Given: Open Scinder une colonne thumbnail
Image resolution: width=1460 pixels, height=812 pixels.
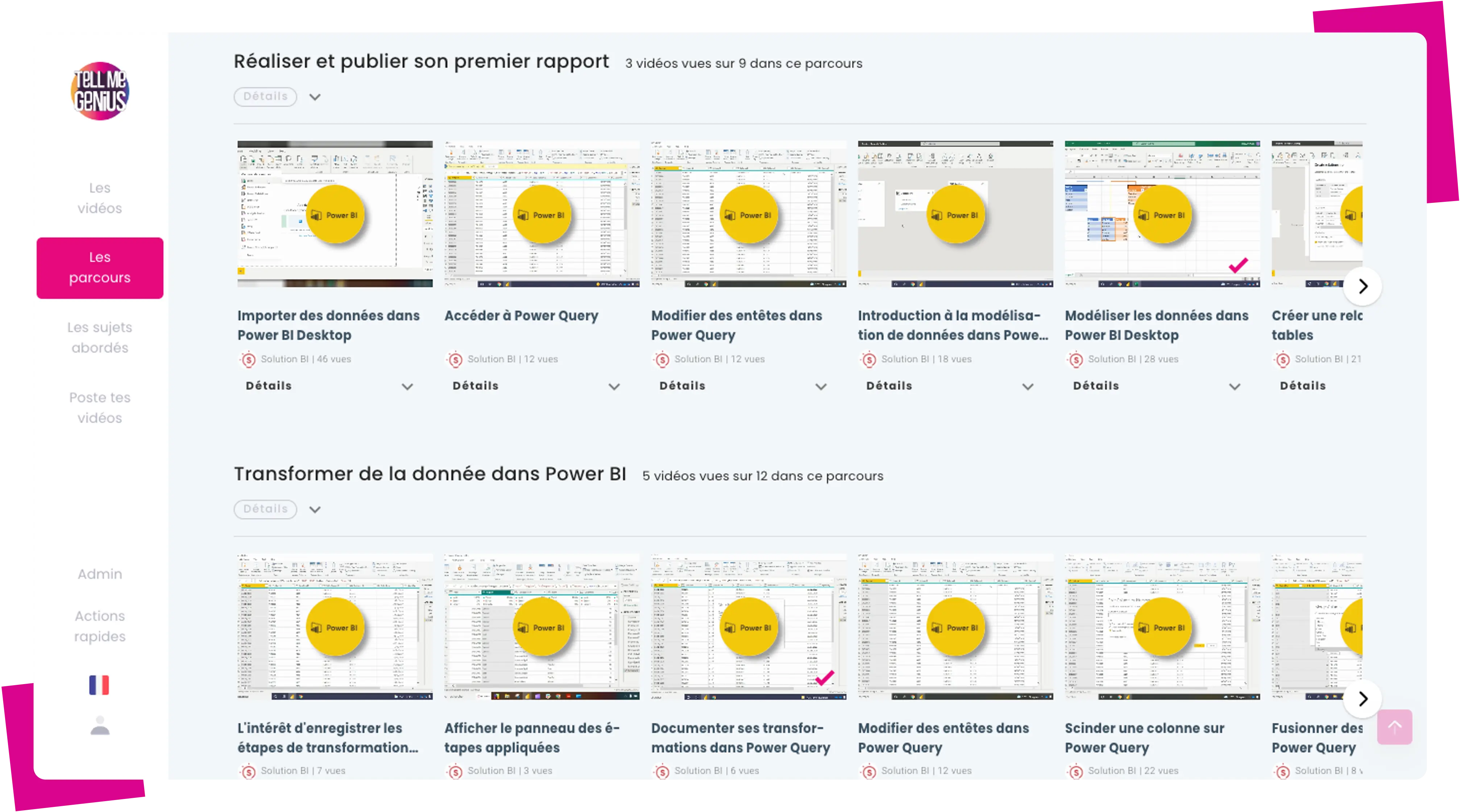Looking at the screenshot, I should click(1162, 627).
